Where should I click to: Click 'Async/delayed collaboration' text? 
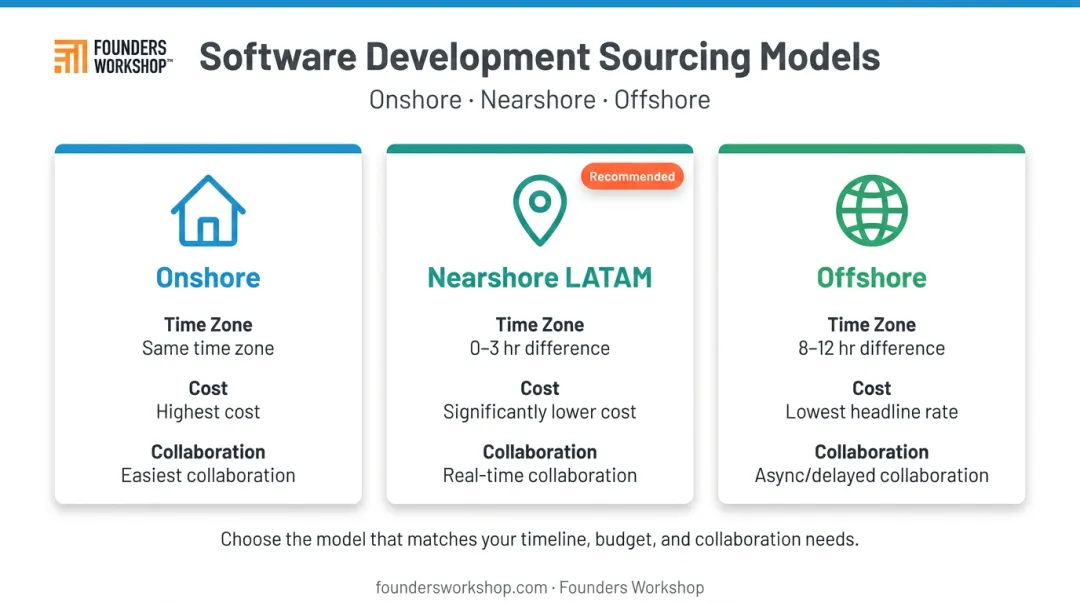tap(871, 476)
